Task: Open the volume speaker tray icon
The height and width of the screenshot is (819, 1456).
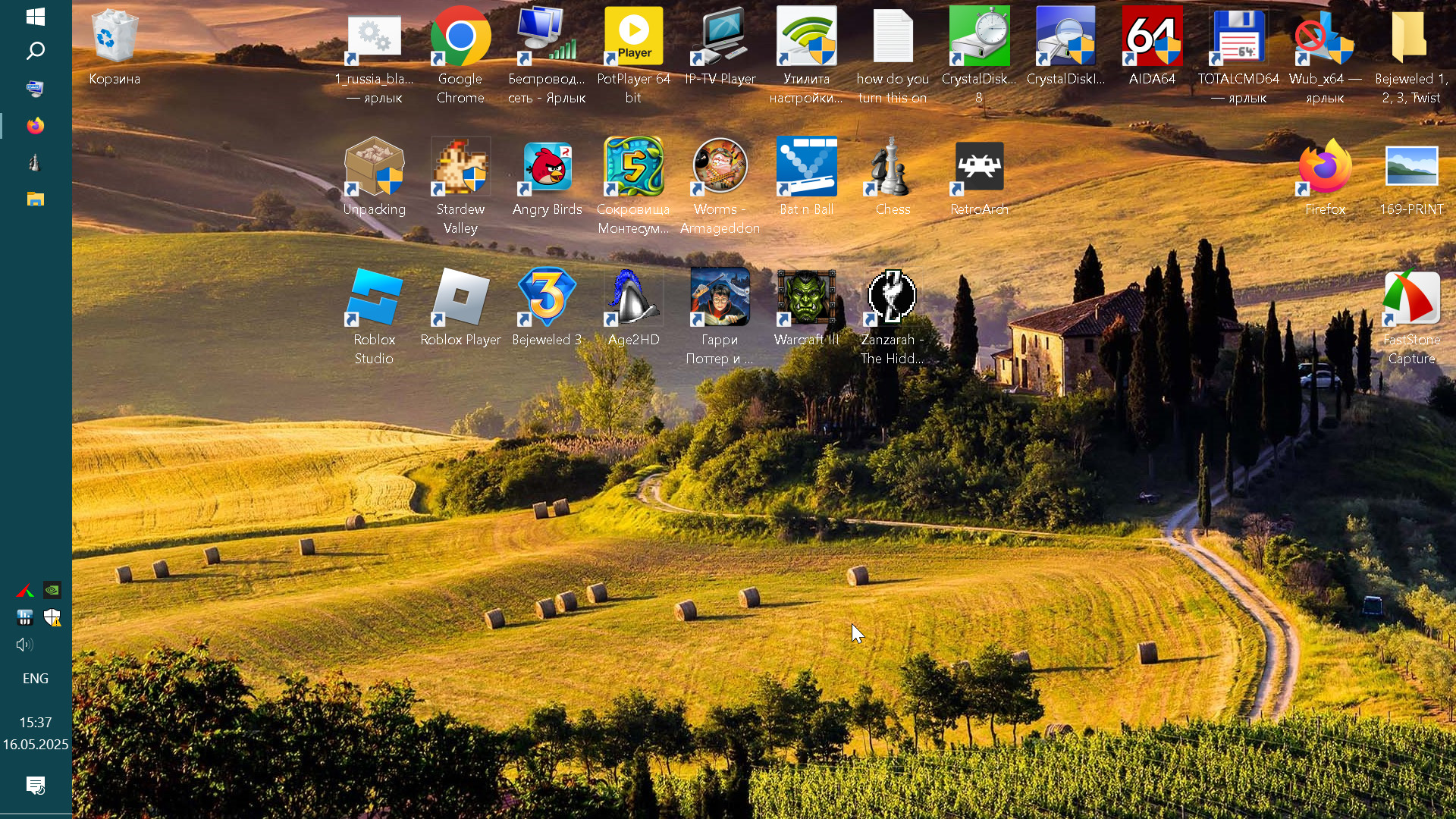Action: [x=24, y=646]
